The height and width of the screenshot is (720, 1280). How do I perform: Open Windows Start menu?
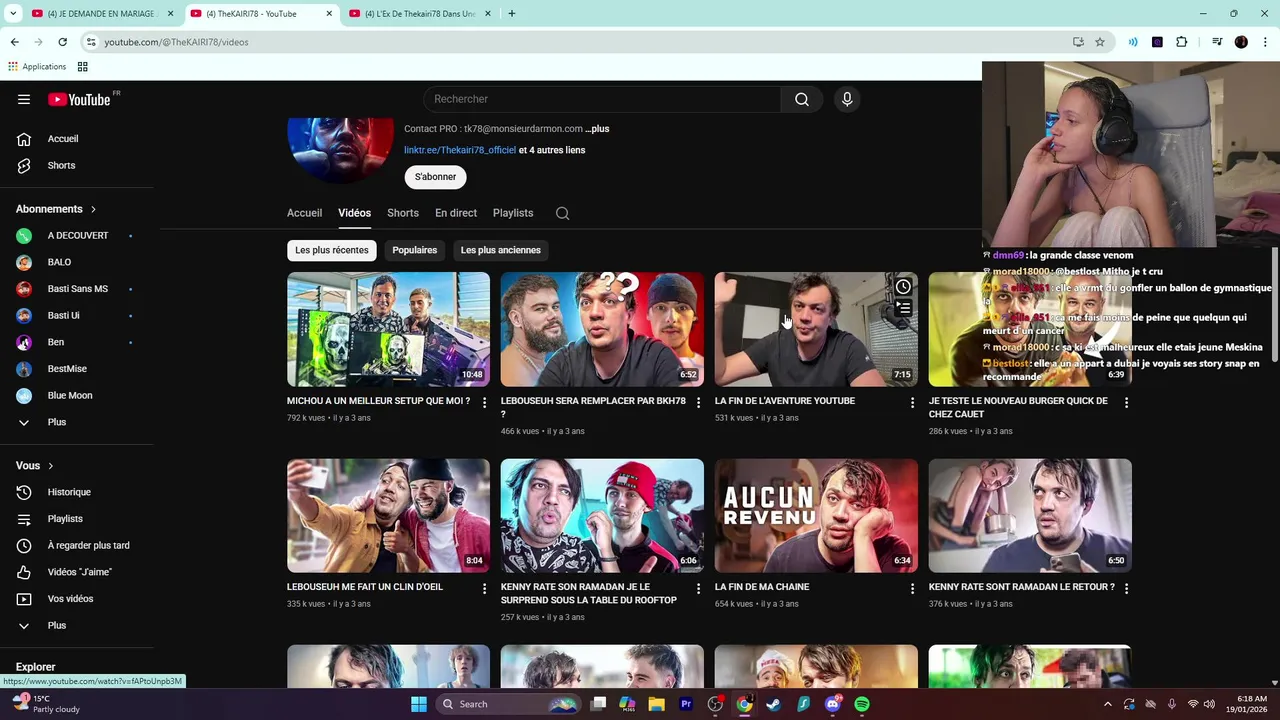point(419,704)
